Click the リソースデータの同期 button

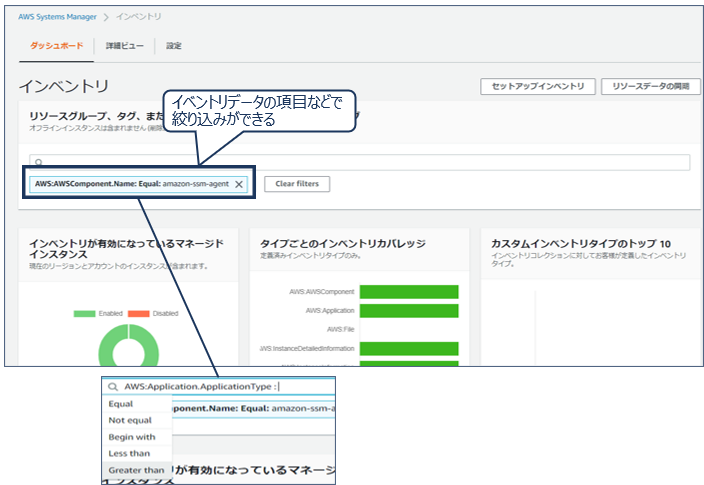pos(651,86)
